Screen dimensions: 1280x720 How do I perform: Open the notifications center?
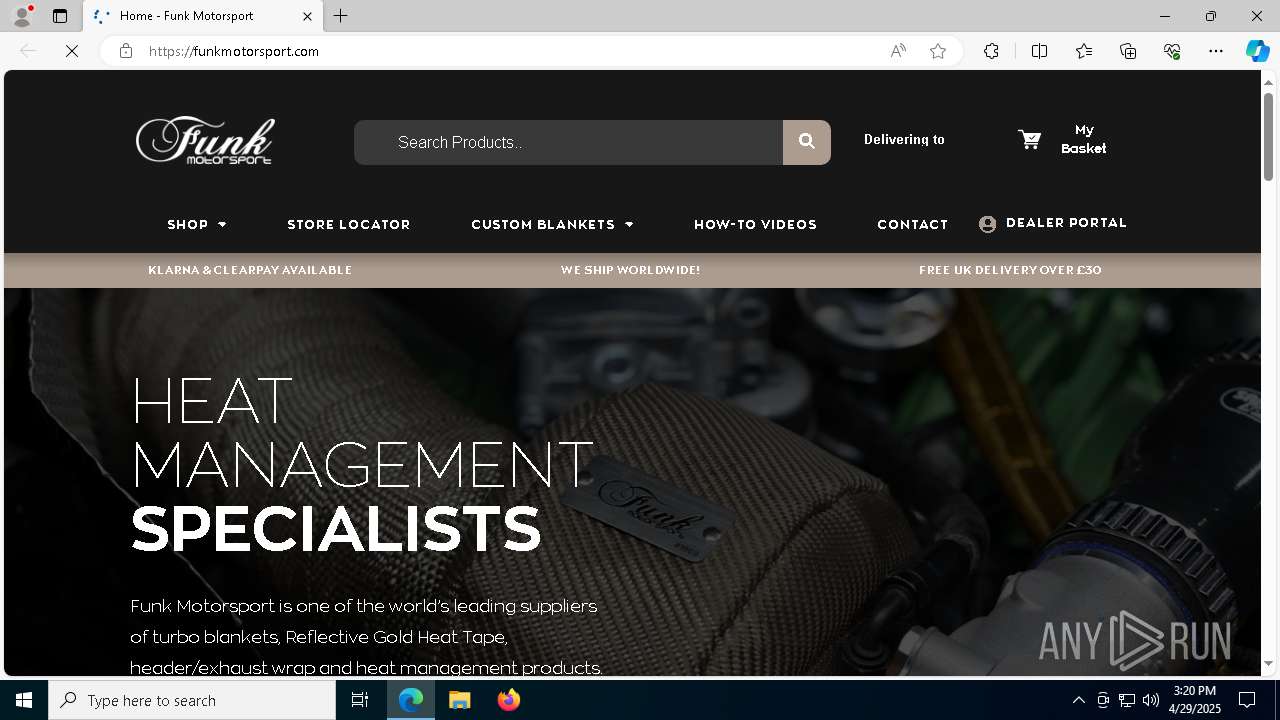1247,700
